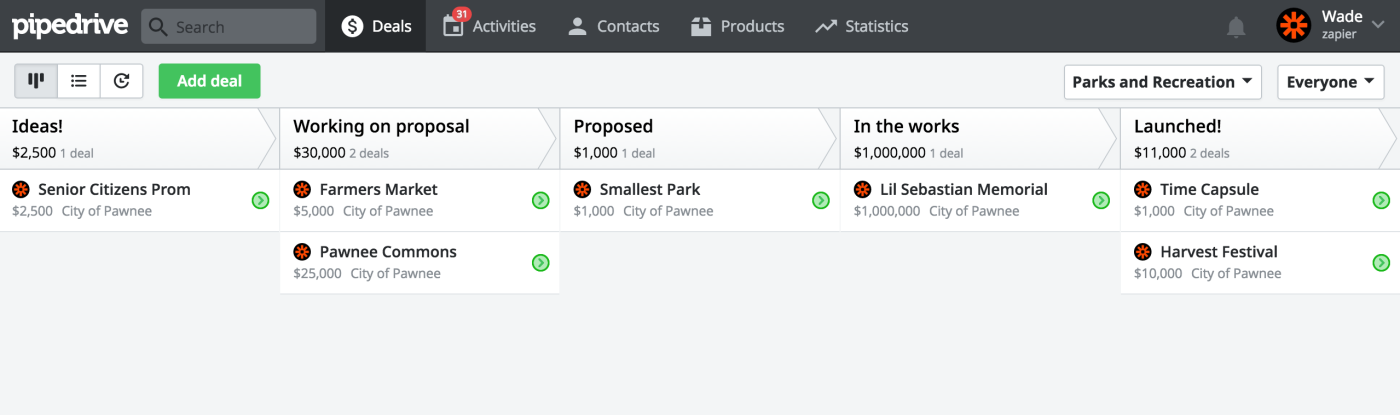Screen dimensions: 1400x415
Task: Click the Pipedrive logo
Action: (x=70, y=25)
